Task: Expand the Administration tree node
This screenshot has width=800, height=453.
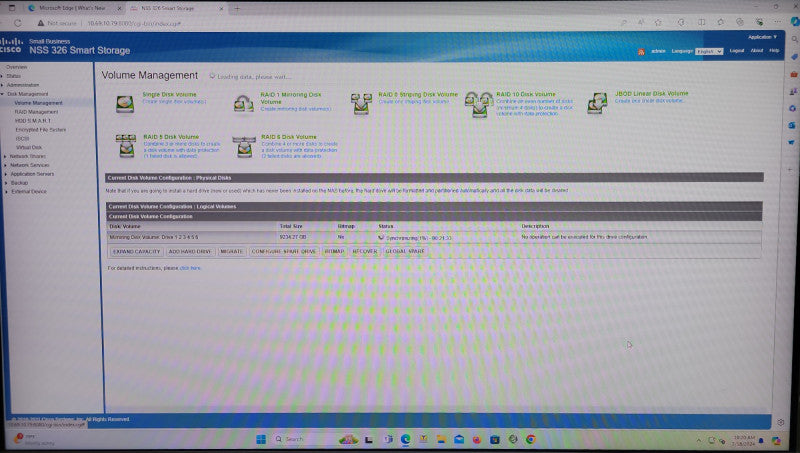Action: (3, 85)
